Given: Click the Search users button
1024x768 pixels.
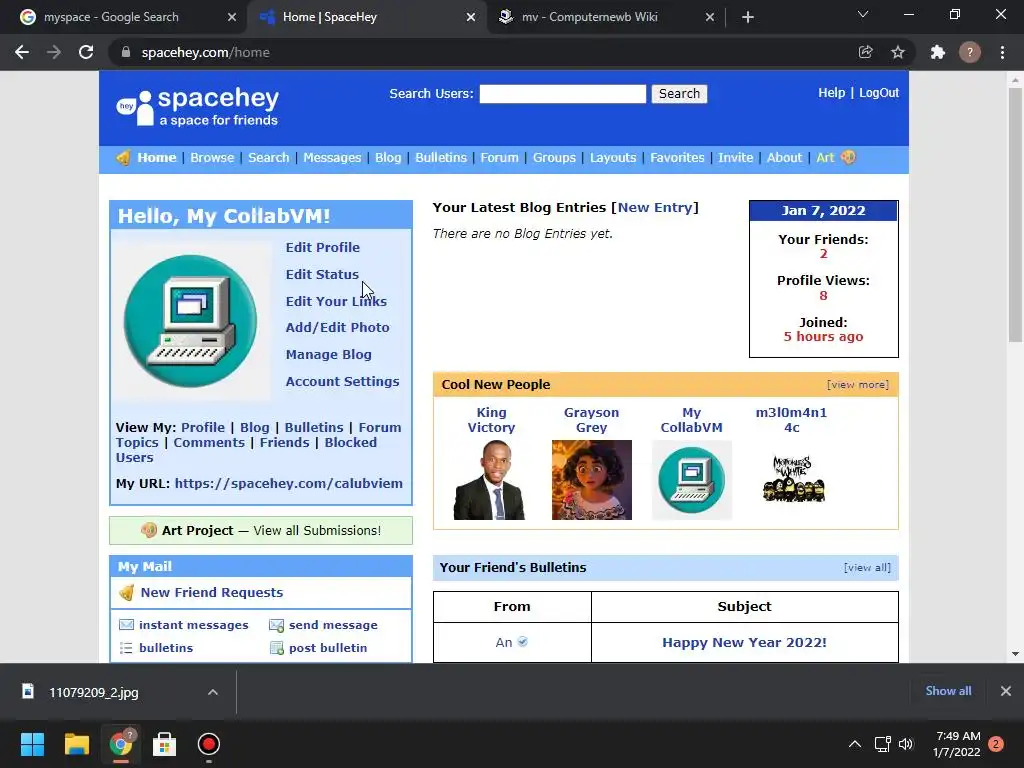Looking at the screenshot, I should (679, 93).
